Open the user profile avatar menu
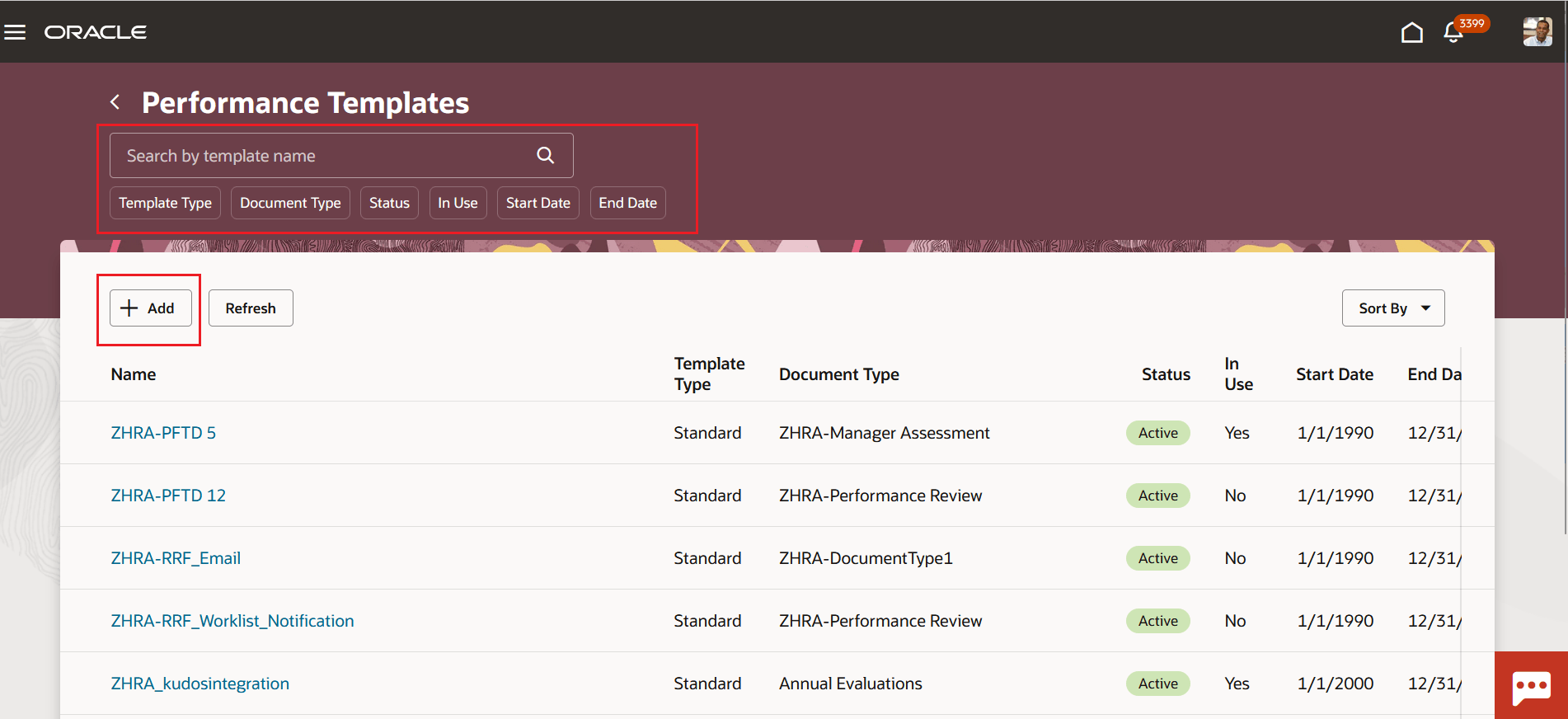This screenshot has height=719, width=1568. point(1537,32)
